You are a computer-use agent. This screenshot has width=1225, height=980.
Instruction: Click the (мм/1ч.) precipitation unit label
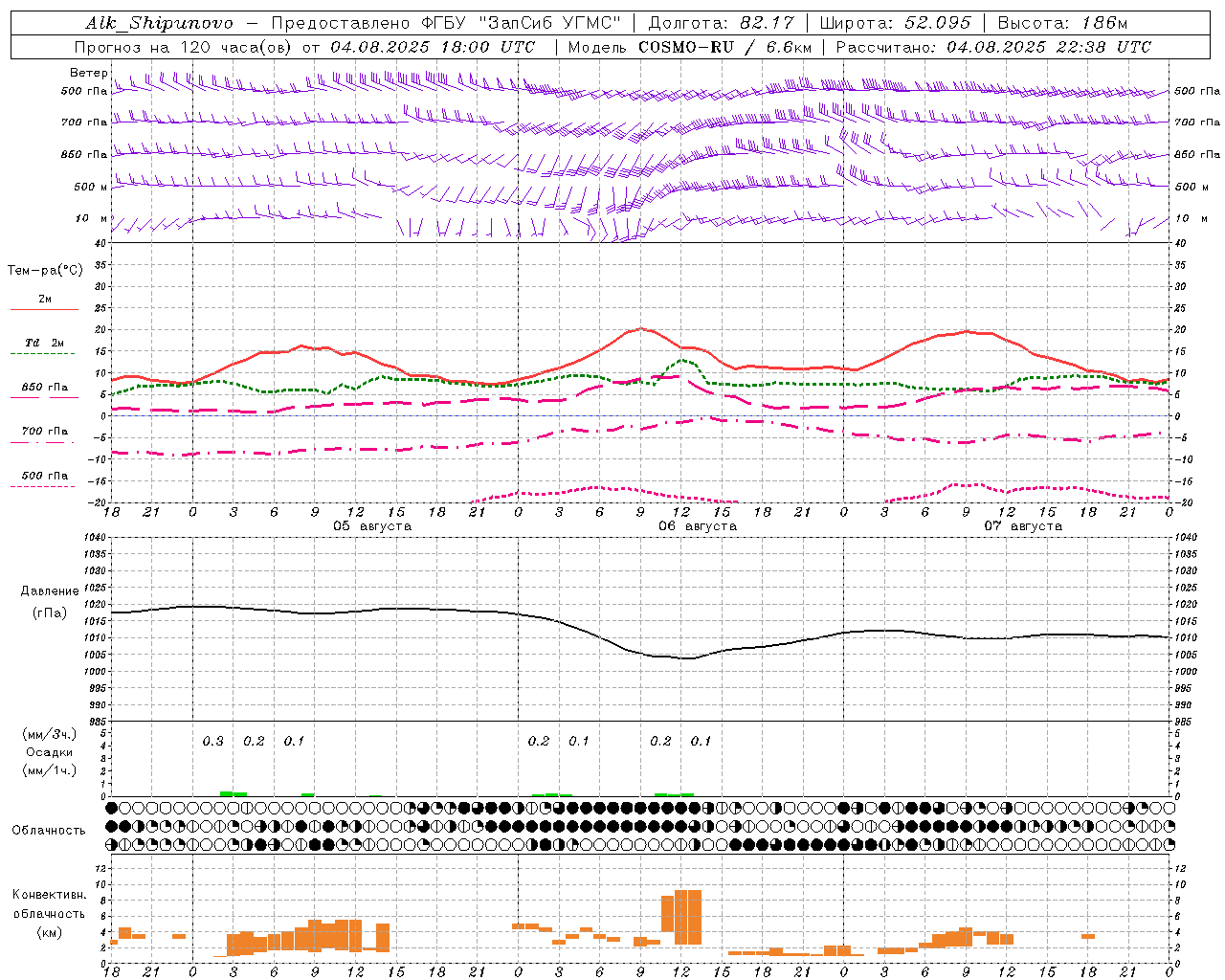click(x=50, y=770)
